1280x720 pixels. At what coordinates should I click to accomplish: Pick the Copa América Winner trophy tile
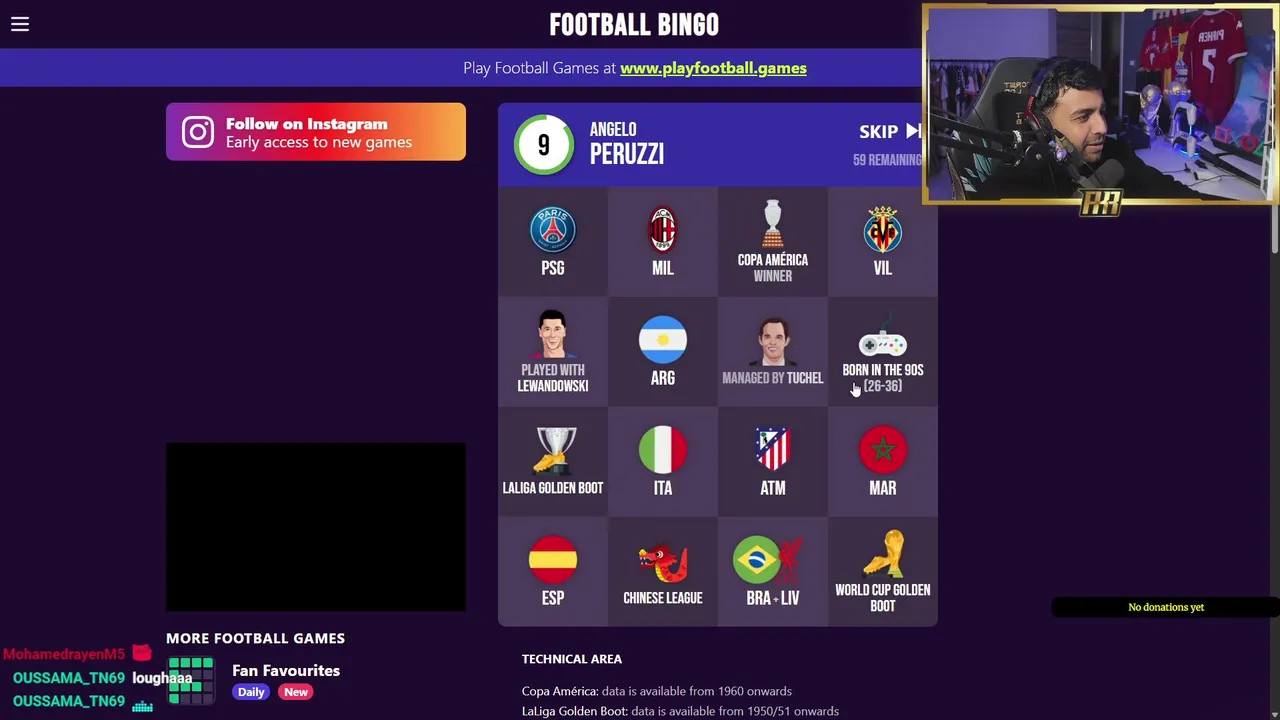773,241
